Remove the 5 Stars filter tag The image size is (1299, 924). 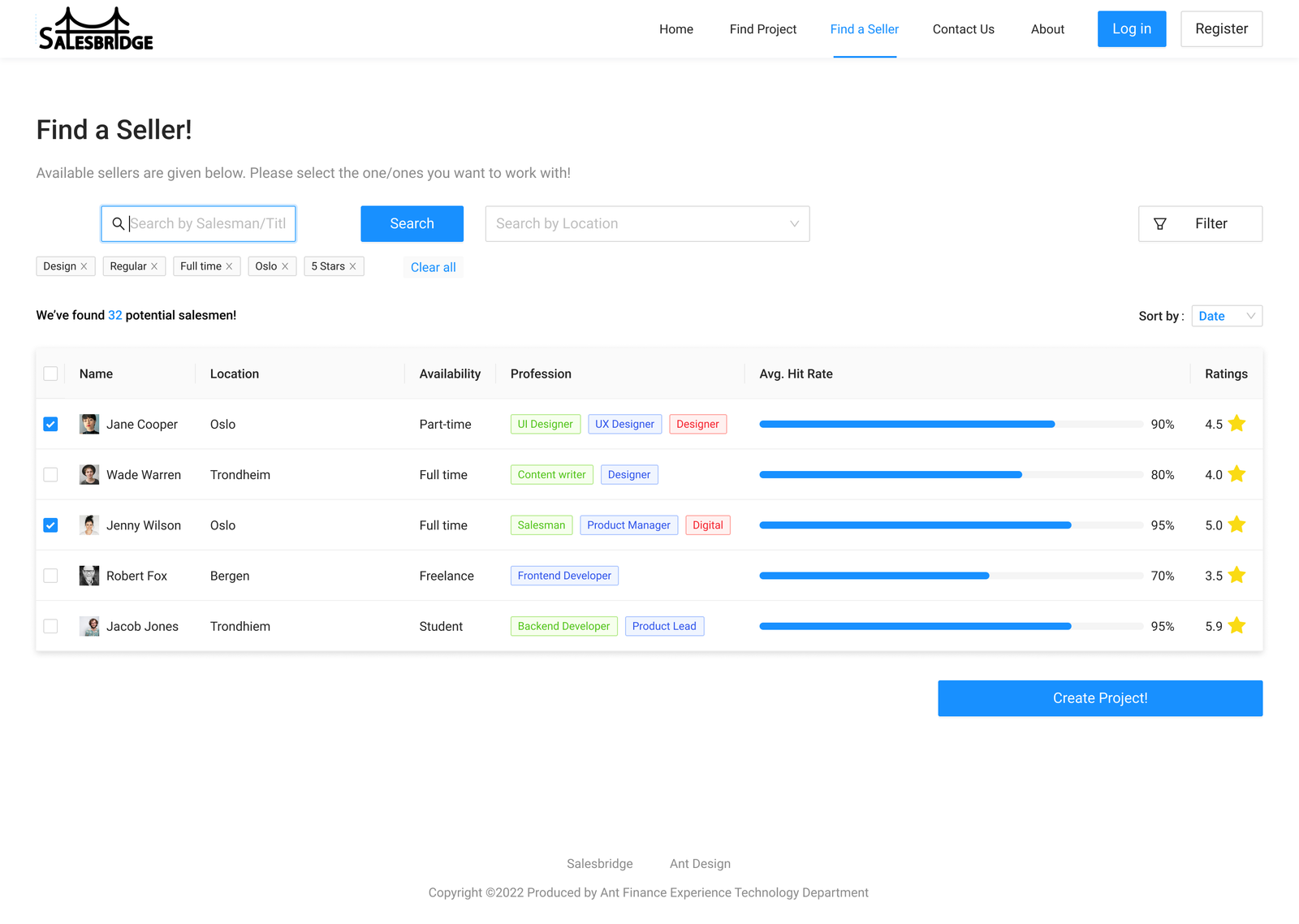click(x=352, y=266)
